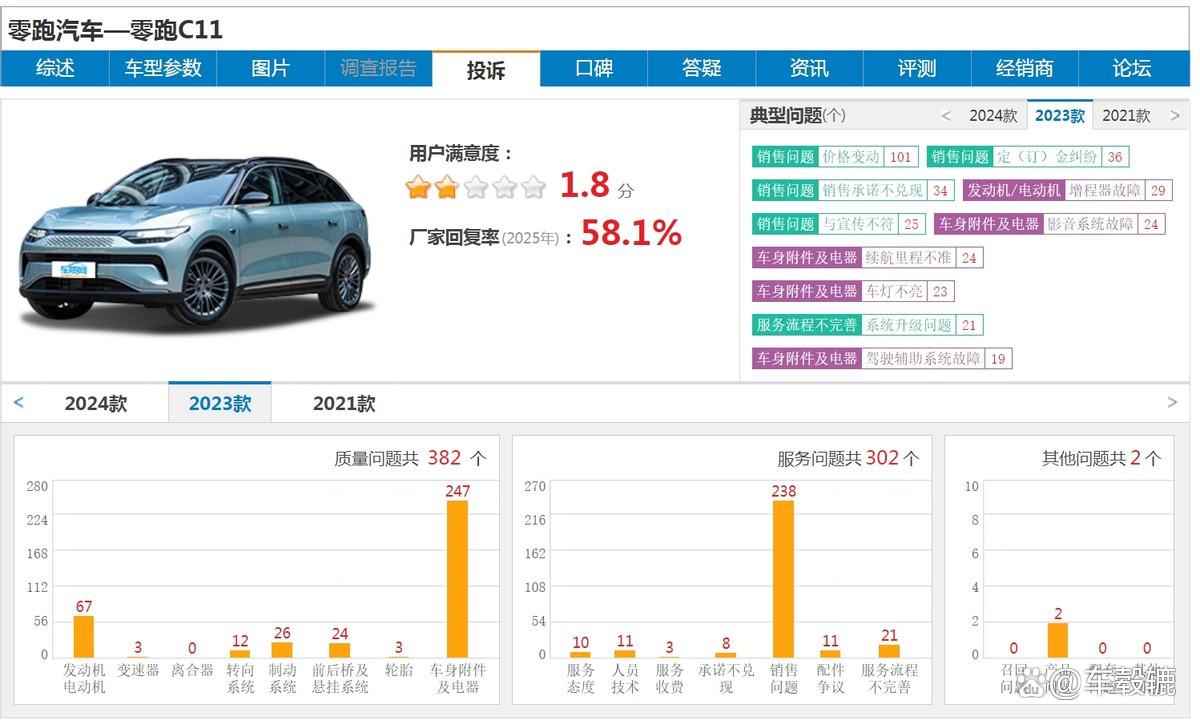Click the star rating icons

coord(476,187)
